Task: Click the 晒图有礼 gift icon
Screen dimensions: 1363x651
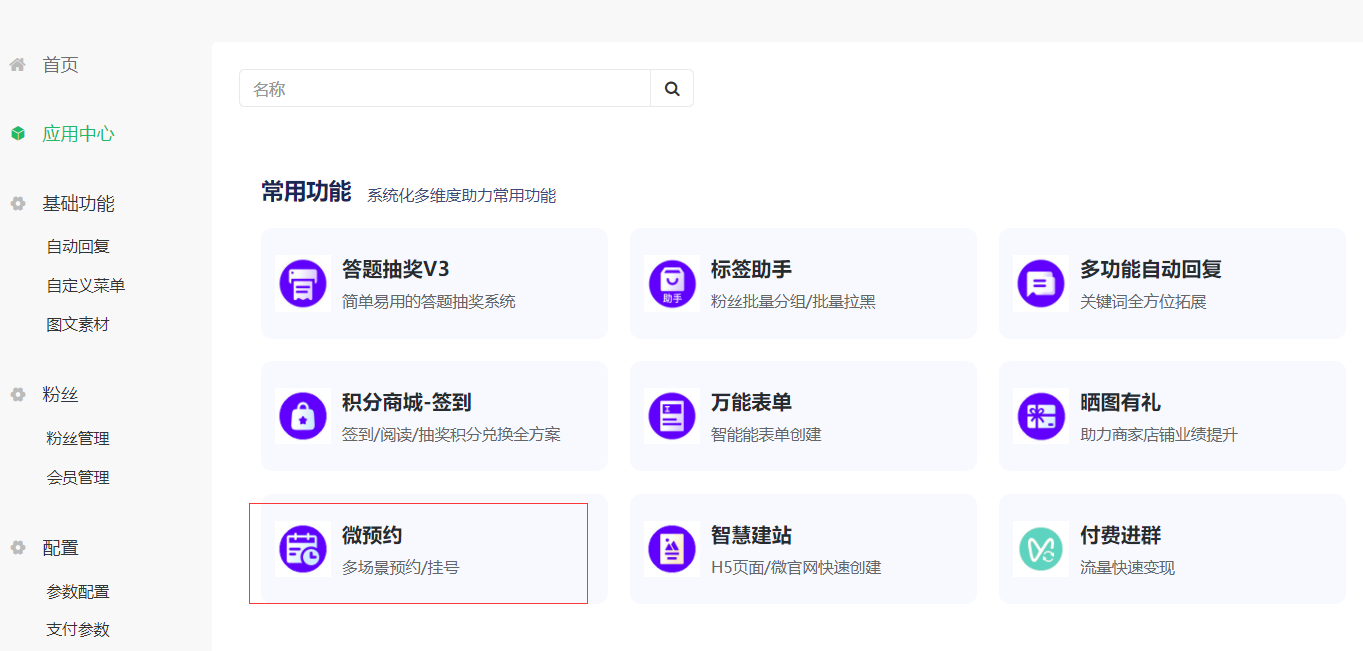Action: 1040,417
